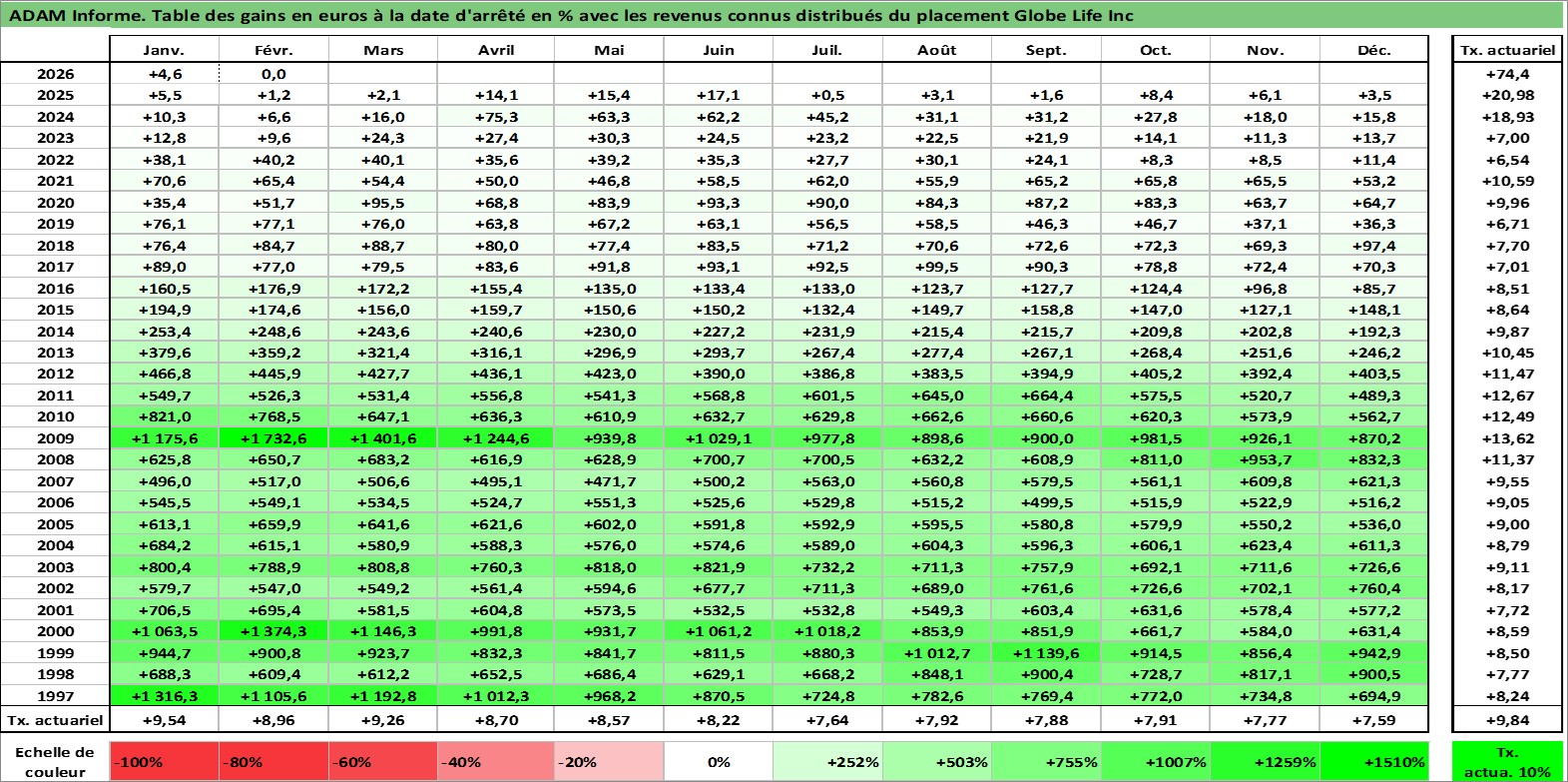Click the +1 012,7 cell in row 1999
The width and height of the screenshot is (1568, 782).
point(937,653)
